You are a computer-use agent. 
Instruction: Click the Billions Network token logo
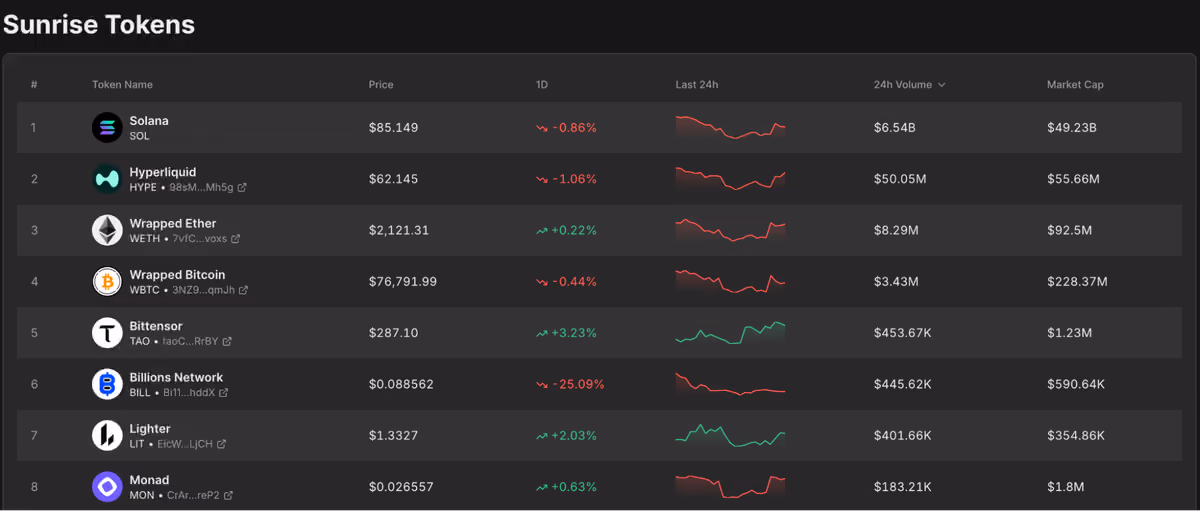pos(107,384)
